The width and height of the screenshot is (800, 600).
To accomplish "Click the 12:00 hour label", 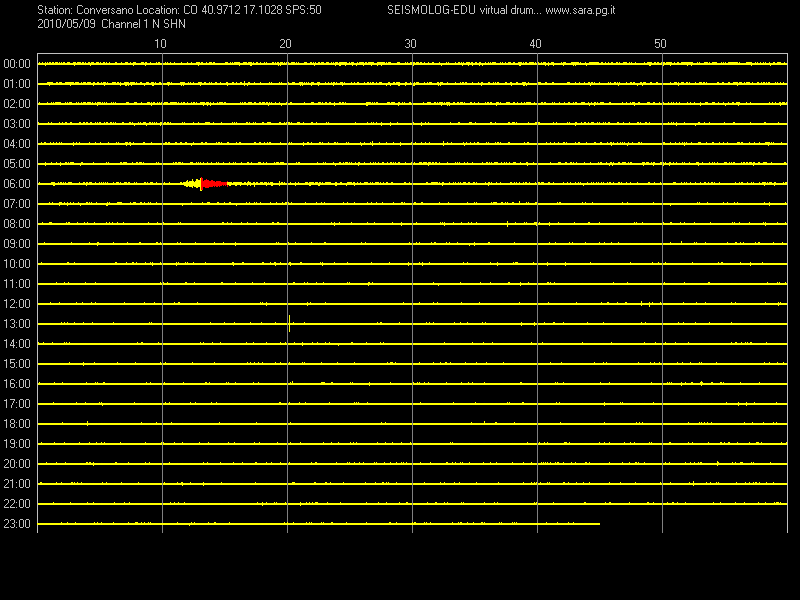I will (x=17, y=304).
